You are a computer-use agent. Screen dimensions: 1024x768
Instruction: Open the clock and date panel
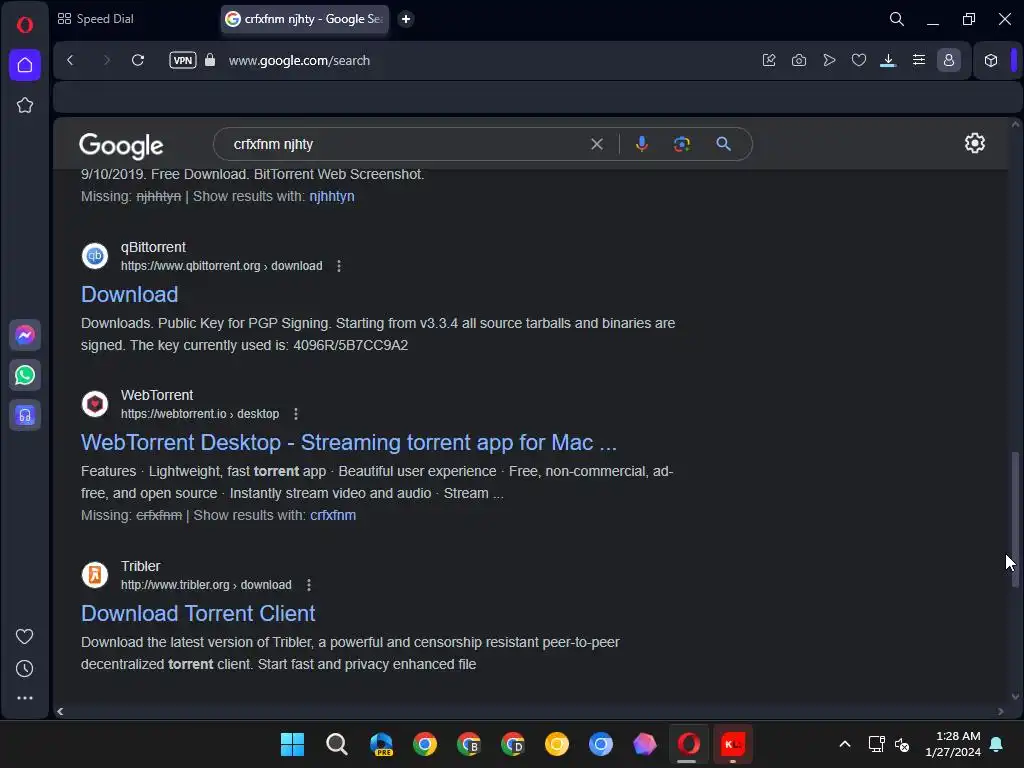(x=953, y=744)
